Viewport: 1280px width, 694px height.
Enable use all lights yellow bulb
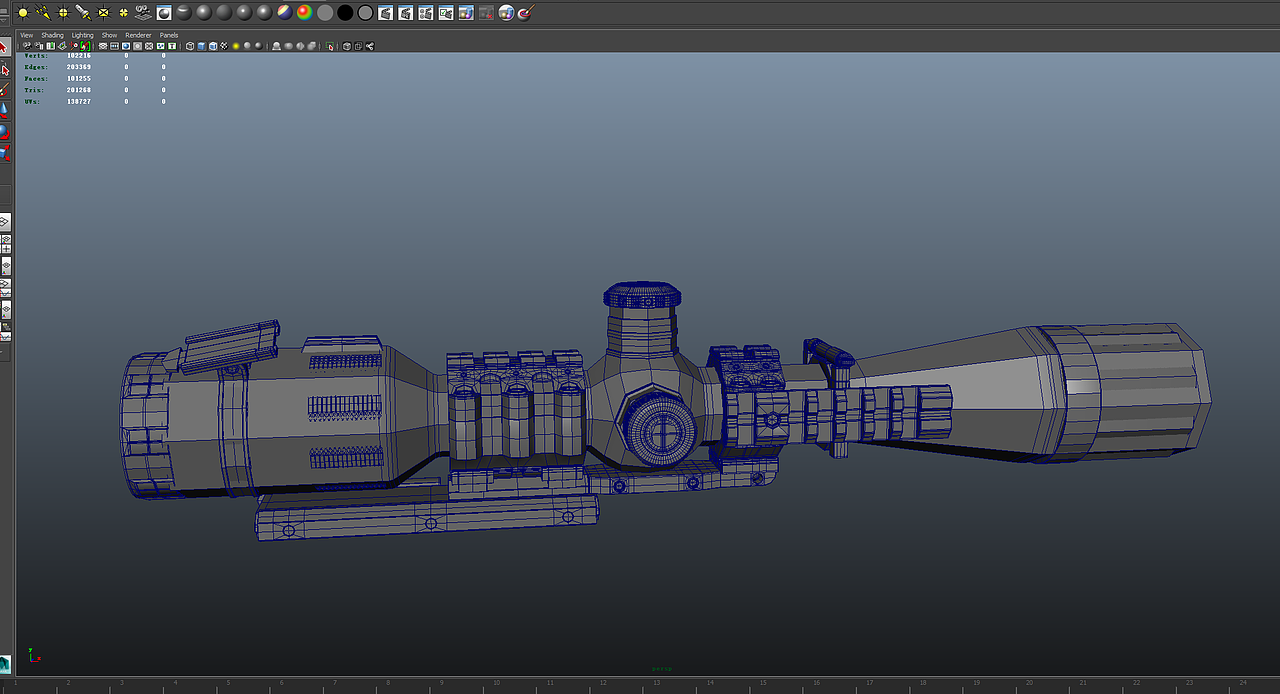(236, 46)
